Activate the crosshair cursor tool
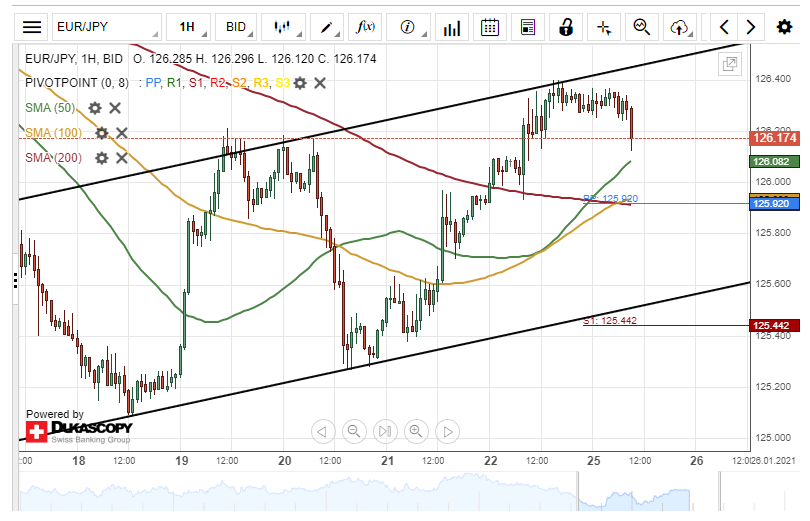 click(x=604, y=27)
